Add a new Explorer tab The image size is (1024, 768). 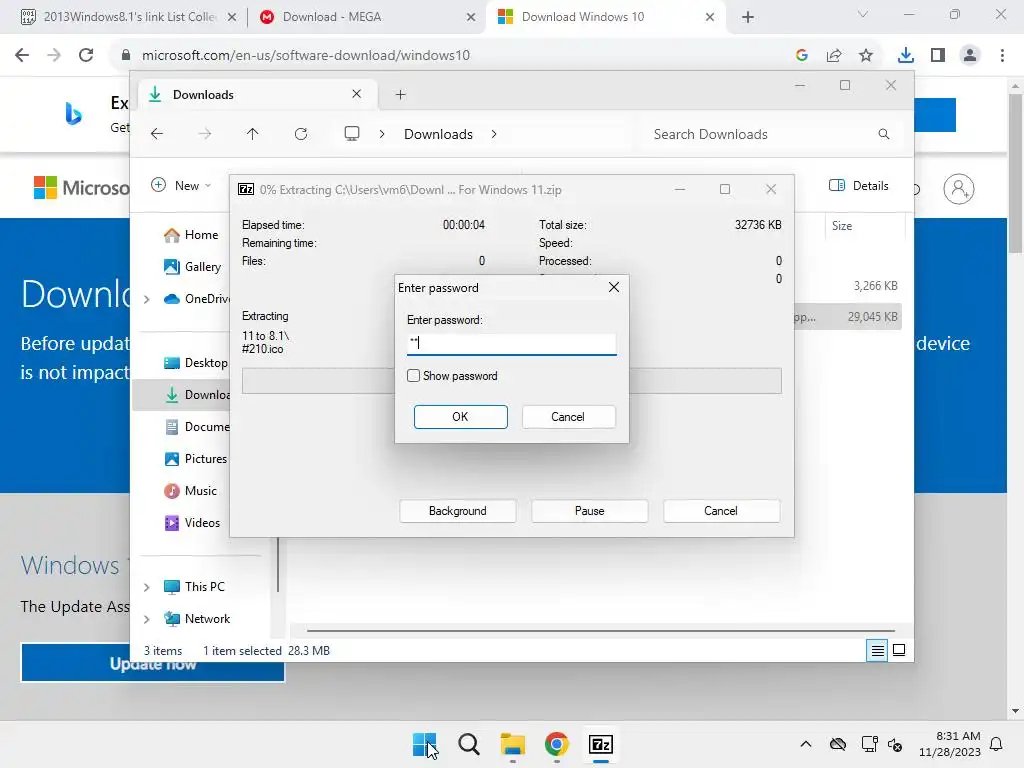click(x=400, y=95)
